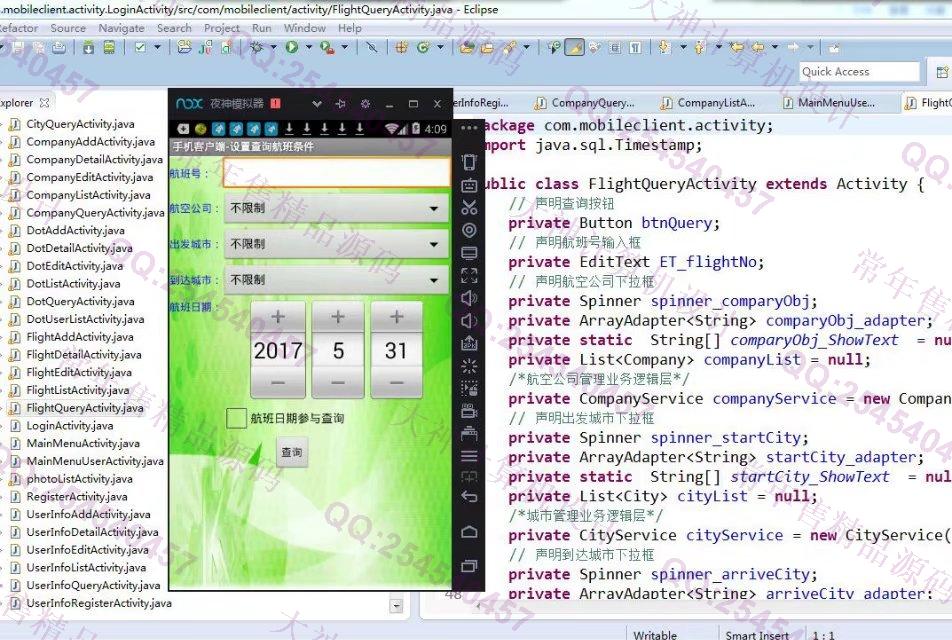The image size is (952, 640).
Task: Increase the month 5 with plus
Action: pyautogui.click(x=338, y=318)
